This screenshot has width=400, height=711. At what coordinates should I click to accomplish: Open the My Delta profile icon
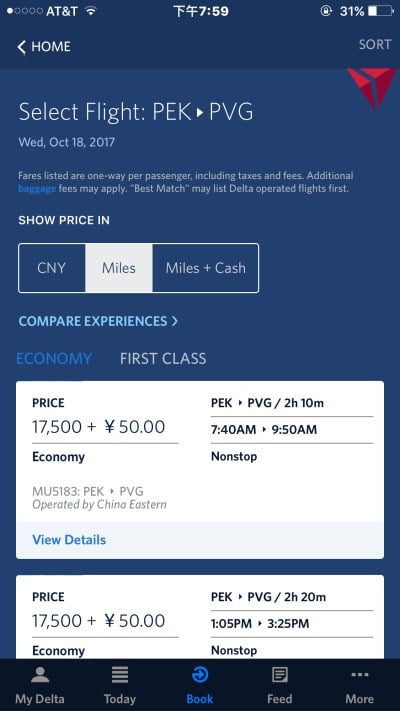[x=40, y=675]
